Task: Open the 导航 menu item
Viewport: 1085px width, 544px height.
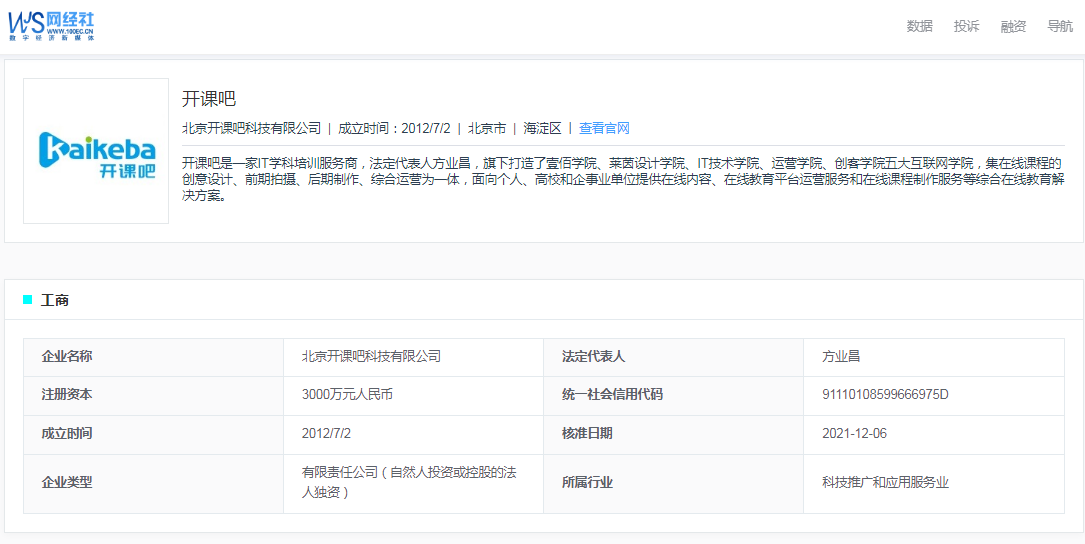Action: pyautogui.click(x=1059, y=26)
